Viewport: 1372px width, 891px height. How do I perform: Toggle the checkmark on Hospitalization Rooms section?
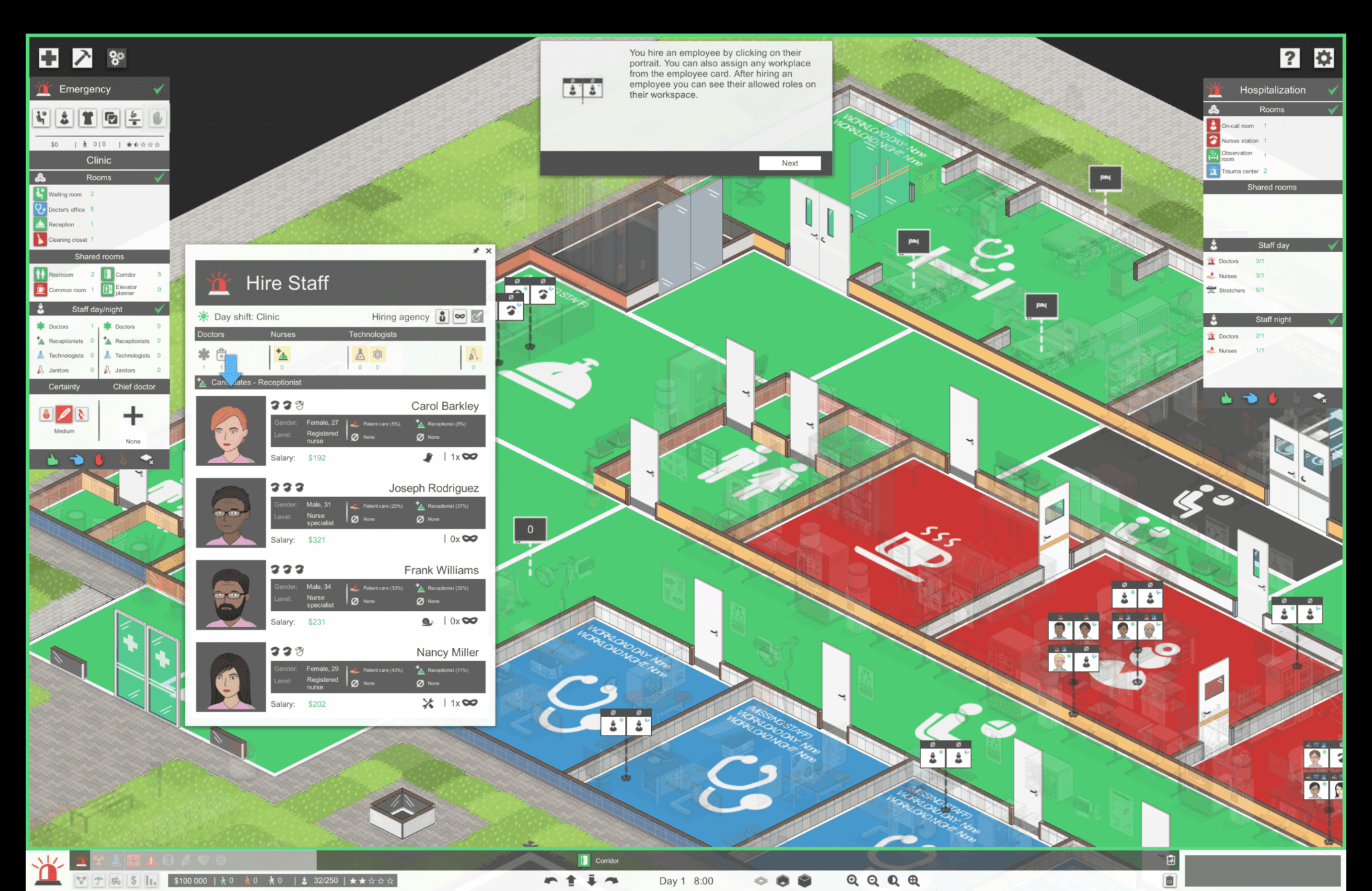1332,109
